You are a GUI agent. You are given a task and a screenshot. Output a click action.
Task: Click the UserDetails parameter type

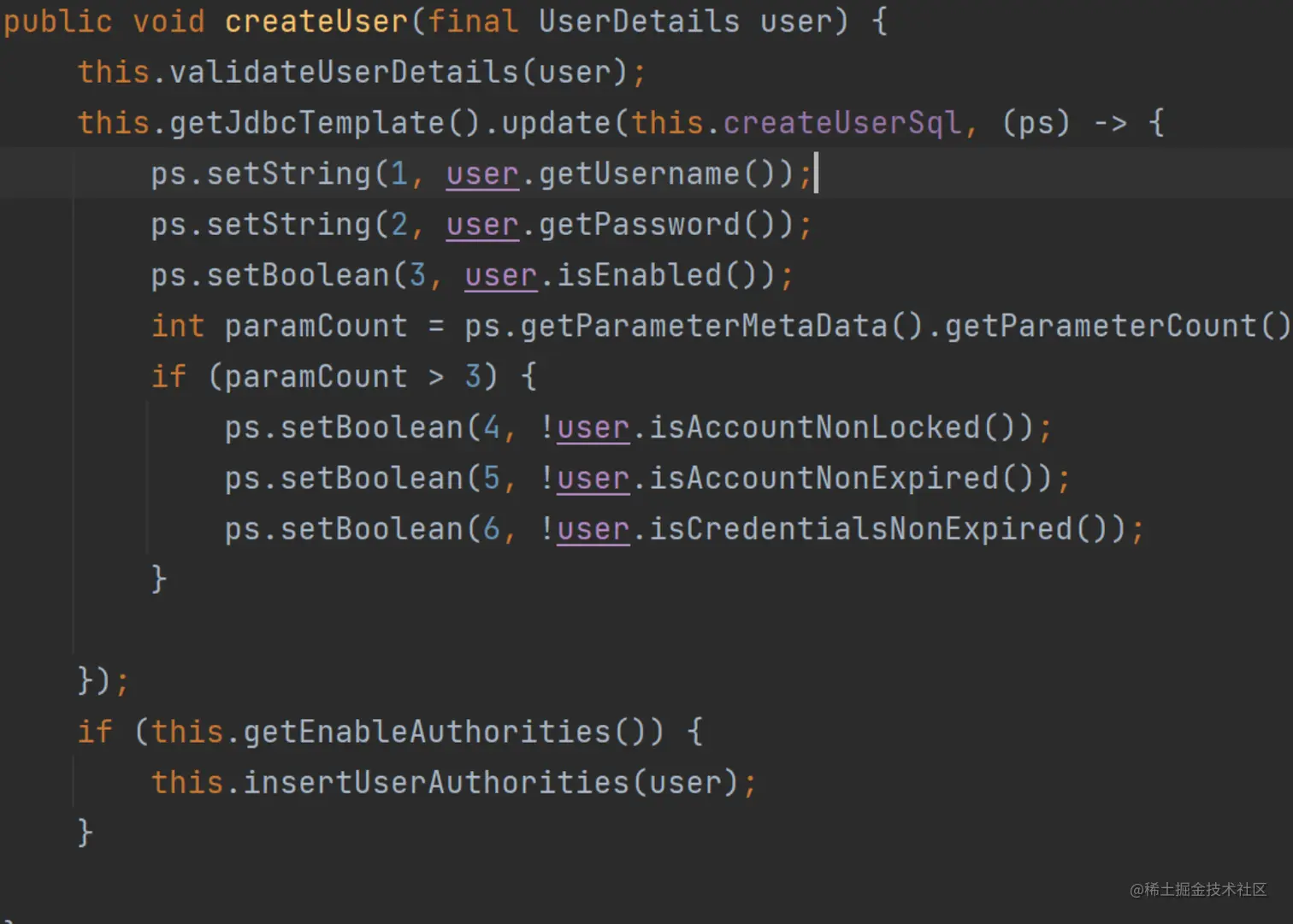(x=639, y=21)
